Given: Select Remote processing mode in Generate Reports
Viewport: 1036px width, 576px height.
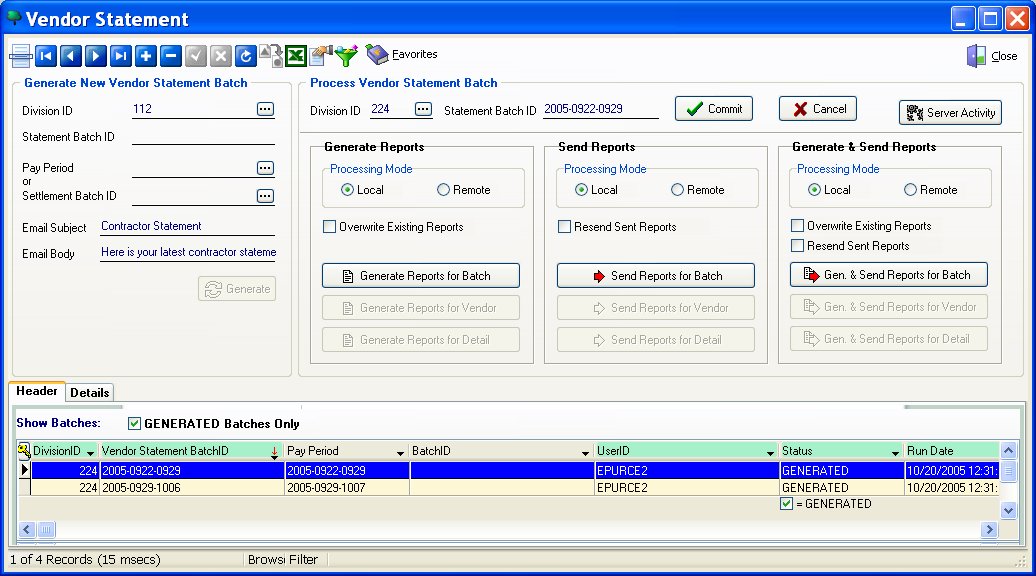Looking at the screenshot, I should pyautogui.click(x=443, y=190).
